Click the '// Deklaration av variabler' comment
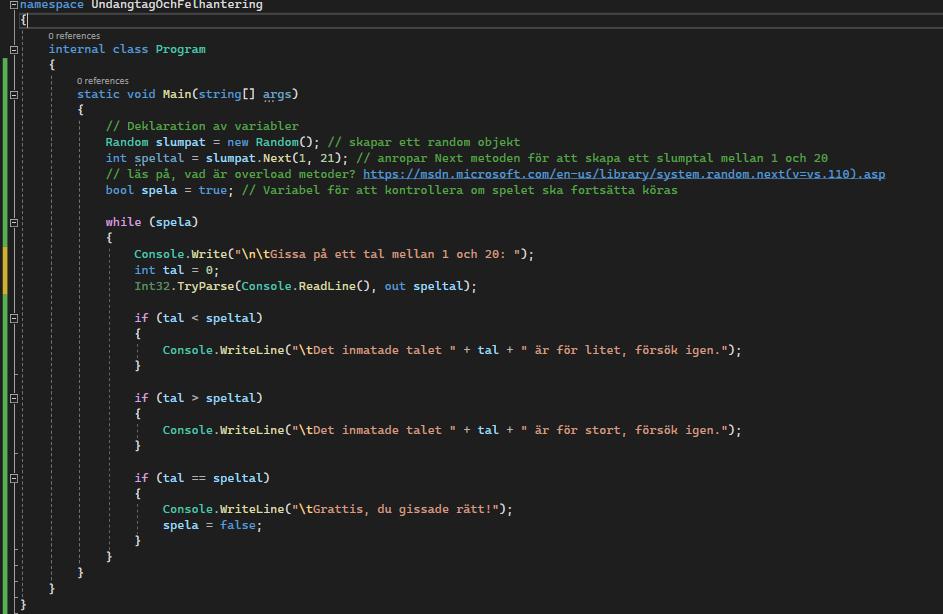The width and height of the screenshot is (943, 614). [202, 126]
